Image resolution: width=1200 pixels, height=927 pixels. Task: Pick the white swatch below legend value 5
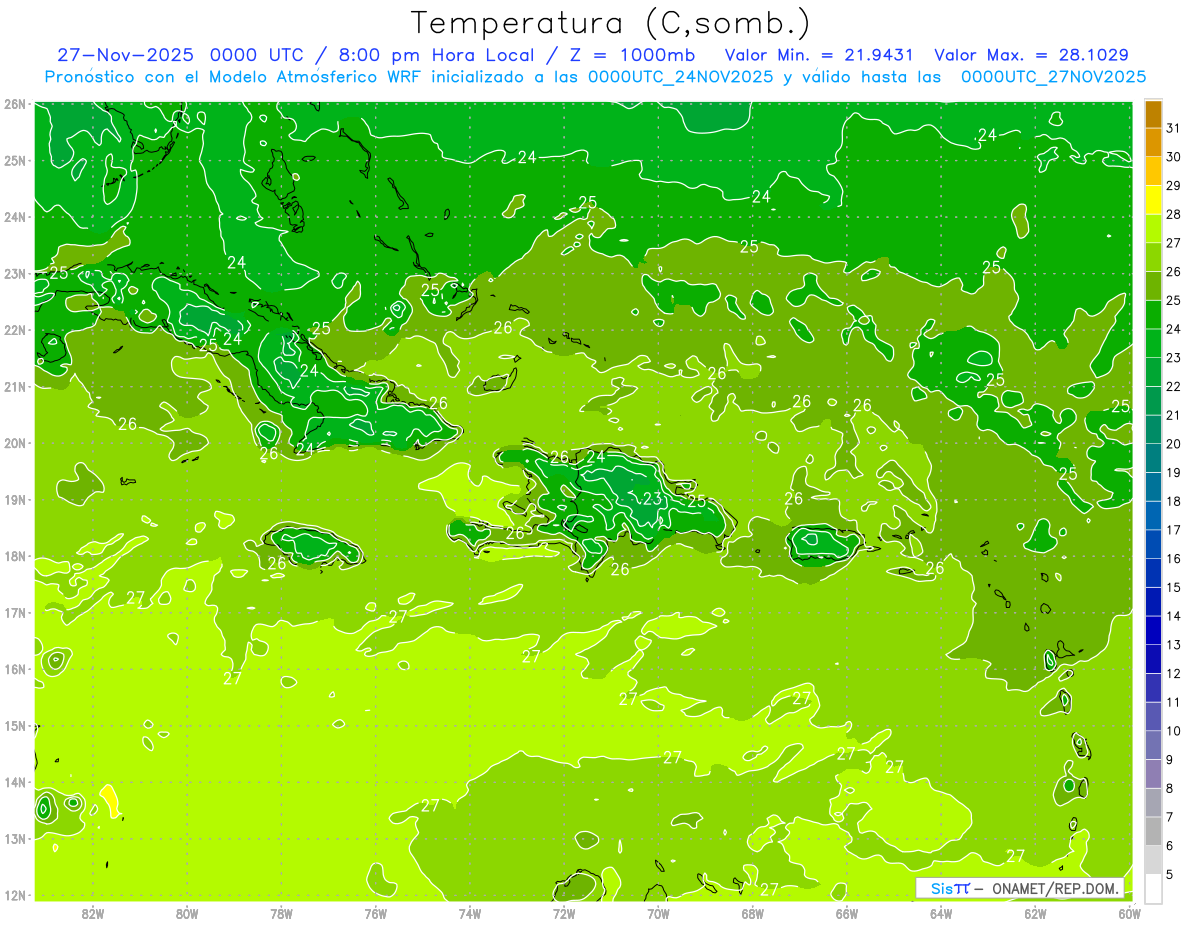[x=1153, y=888]
